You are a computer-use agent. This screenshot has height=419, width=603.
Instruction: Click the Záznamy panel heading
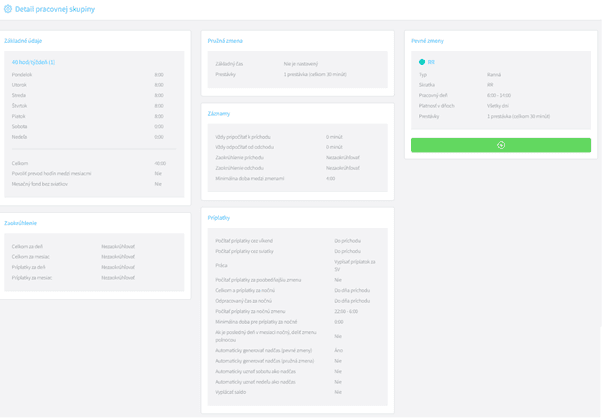pyautogui.click(x=219, y=113)
